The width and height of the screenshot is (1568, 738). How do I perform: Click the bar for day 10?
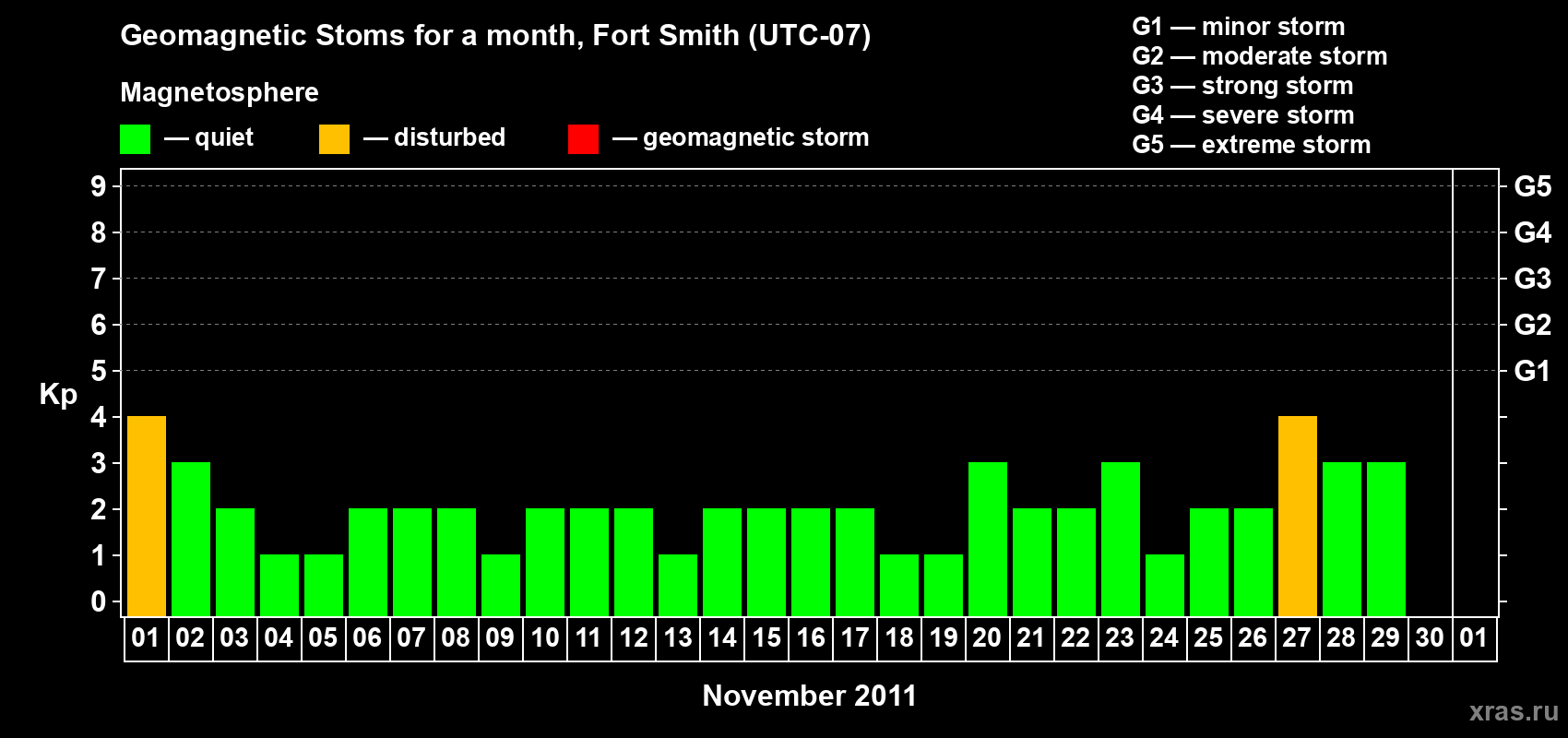click(545, 563)
